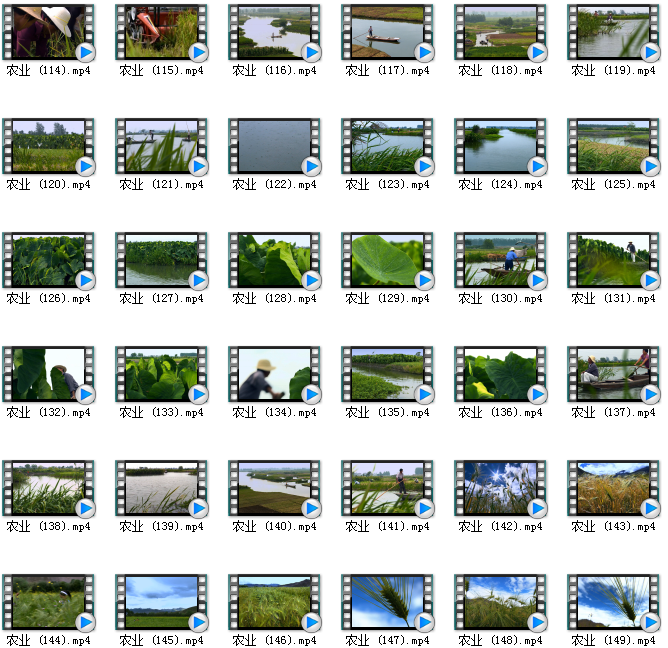Select the 农业 (135).mp4 video icon
Screen dimensions: 668x648
click(387, 374)
